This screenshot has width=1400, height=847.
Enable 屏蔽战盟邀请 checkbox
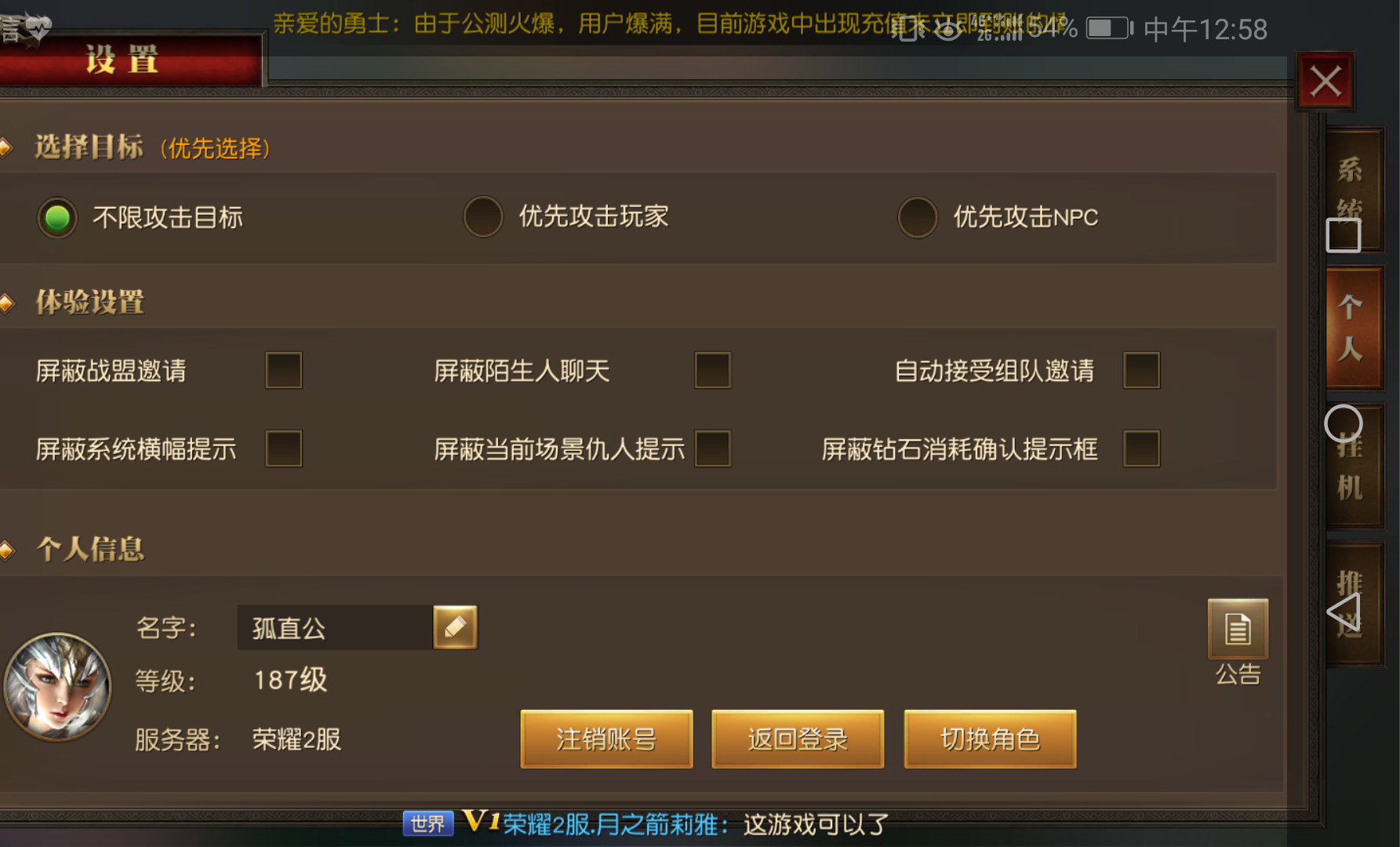[x=284, y=370]
